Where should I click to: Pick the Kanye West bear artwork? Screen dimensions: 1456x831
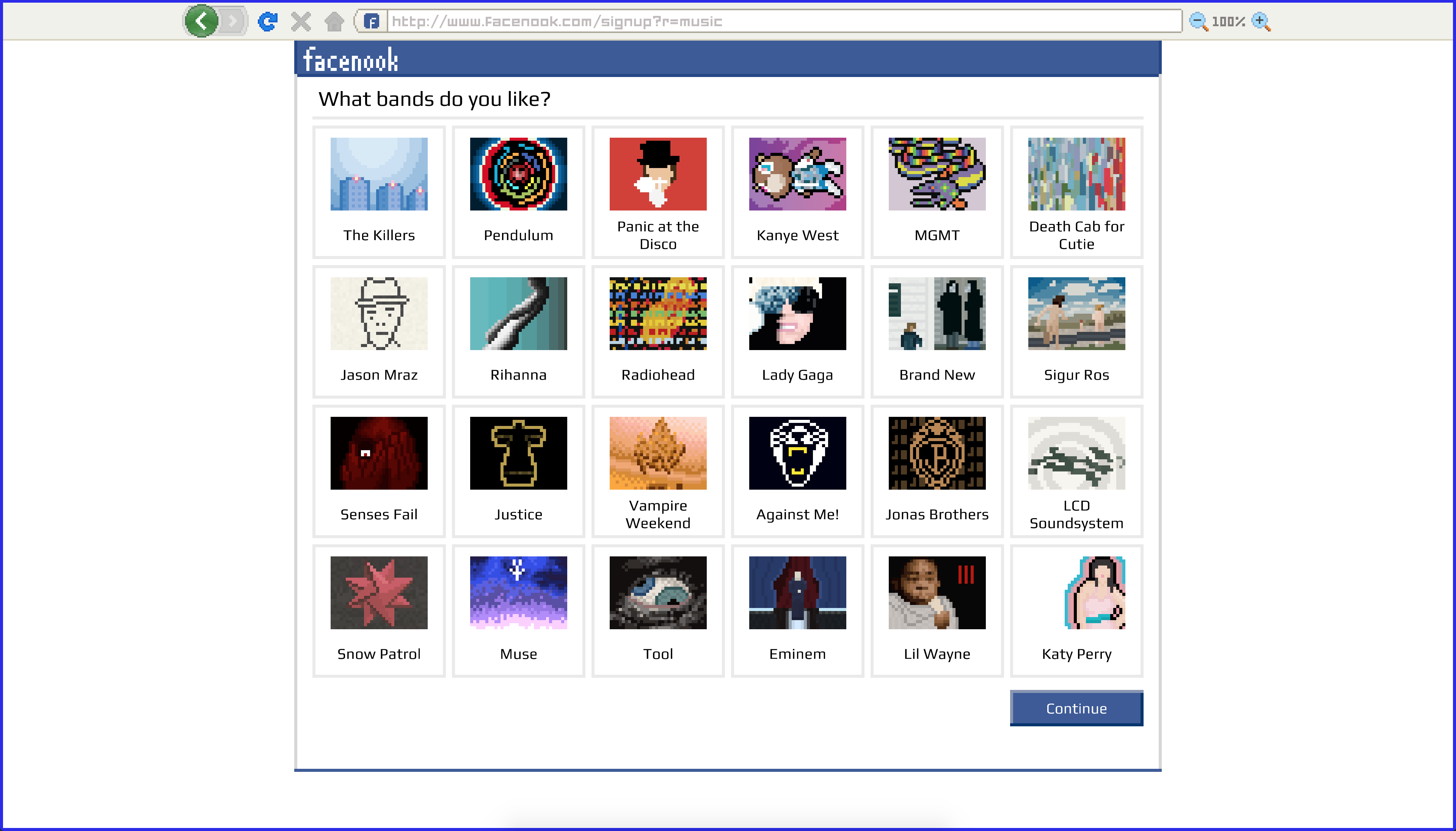pyautogui.click(x=798, y=174)
